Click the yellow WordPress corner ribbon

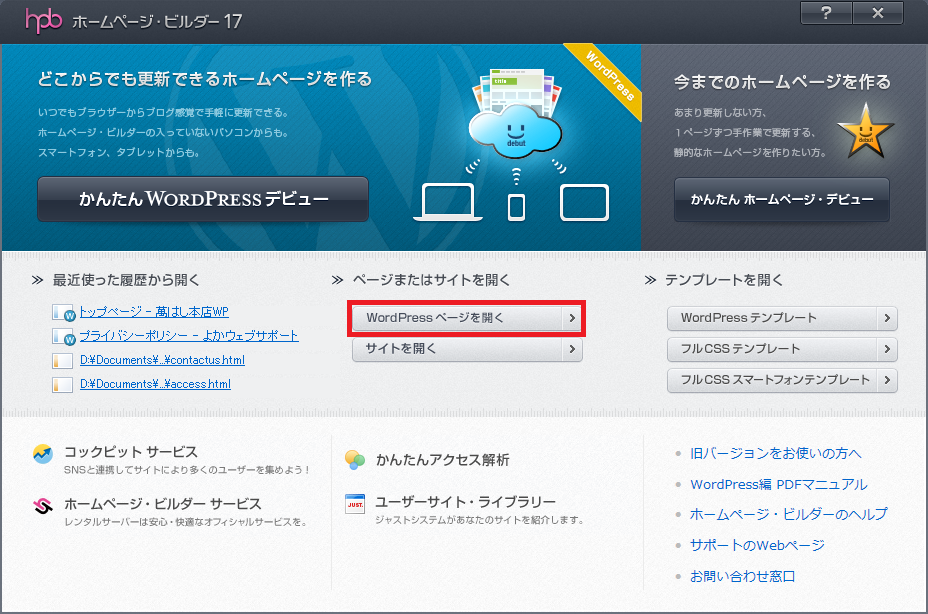point(608,77)
